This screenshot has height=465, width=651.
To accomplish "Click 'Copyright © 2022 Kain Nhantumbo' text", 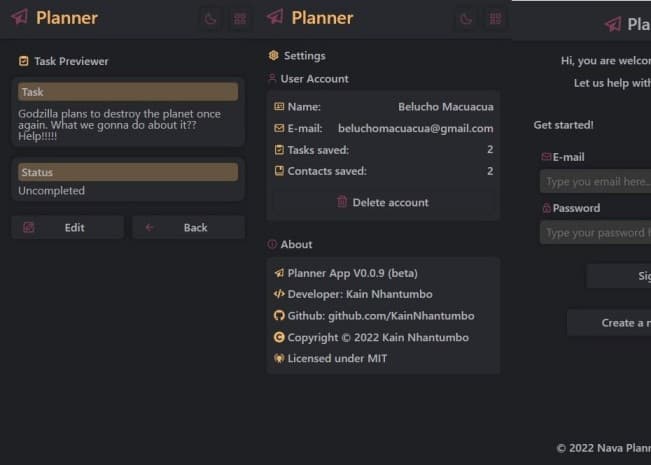I will coord(378,338).
